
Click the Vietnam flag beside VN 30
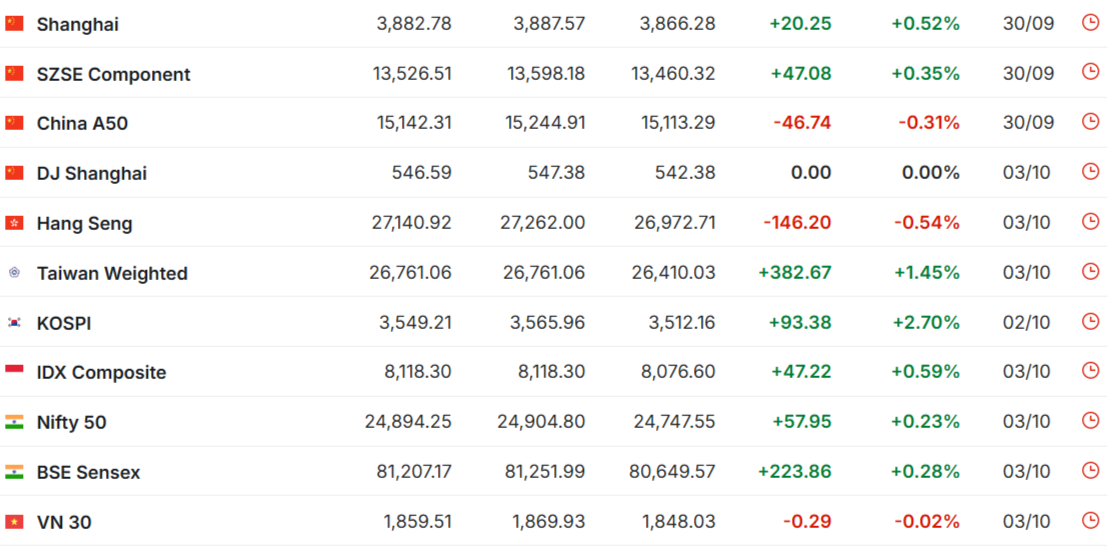(x=14, y=521)
